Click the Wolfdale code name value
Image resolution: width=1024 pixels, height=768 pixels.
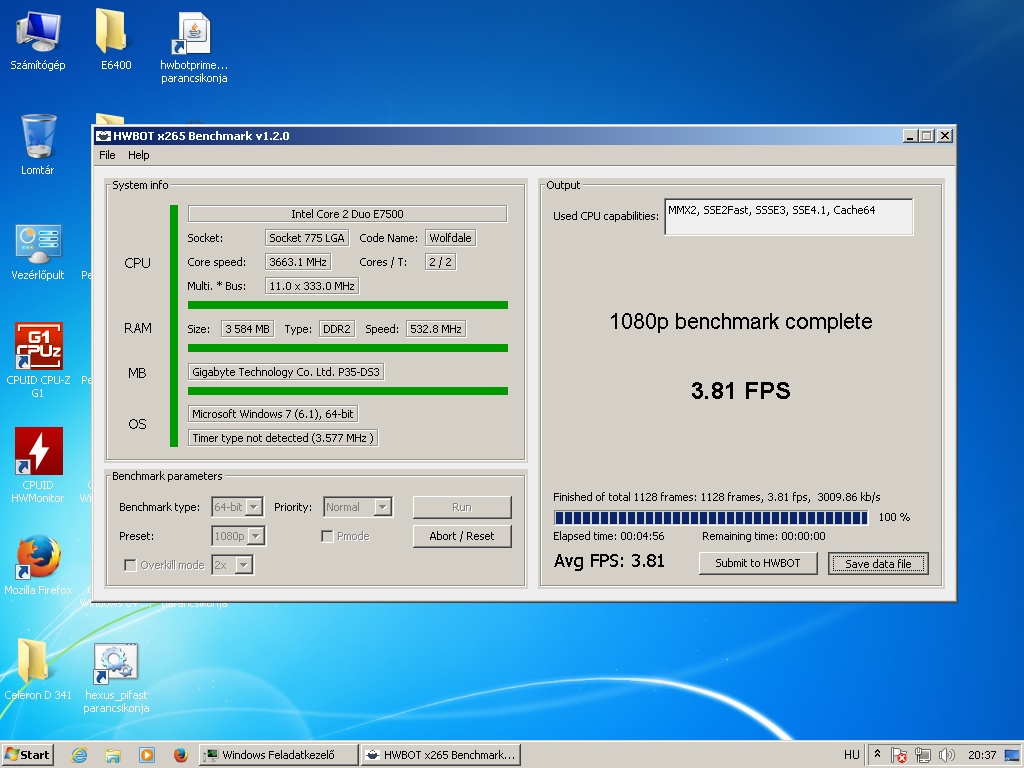point(450,238)
